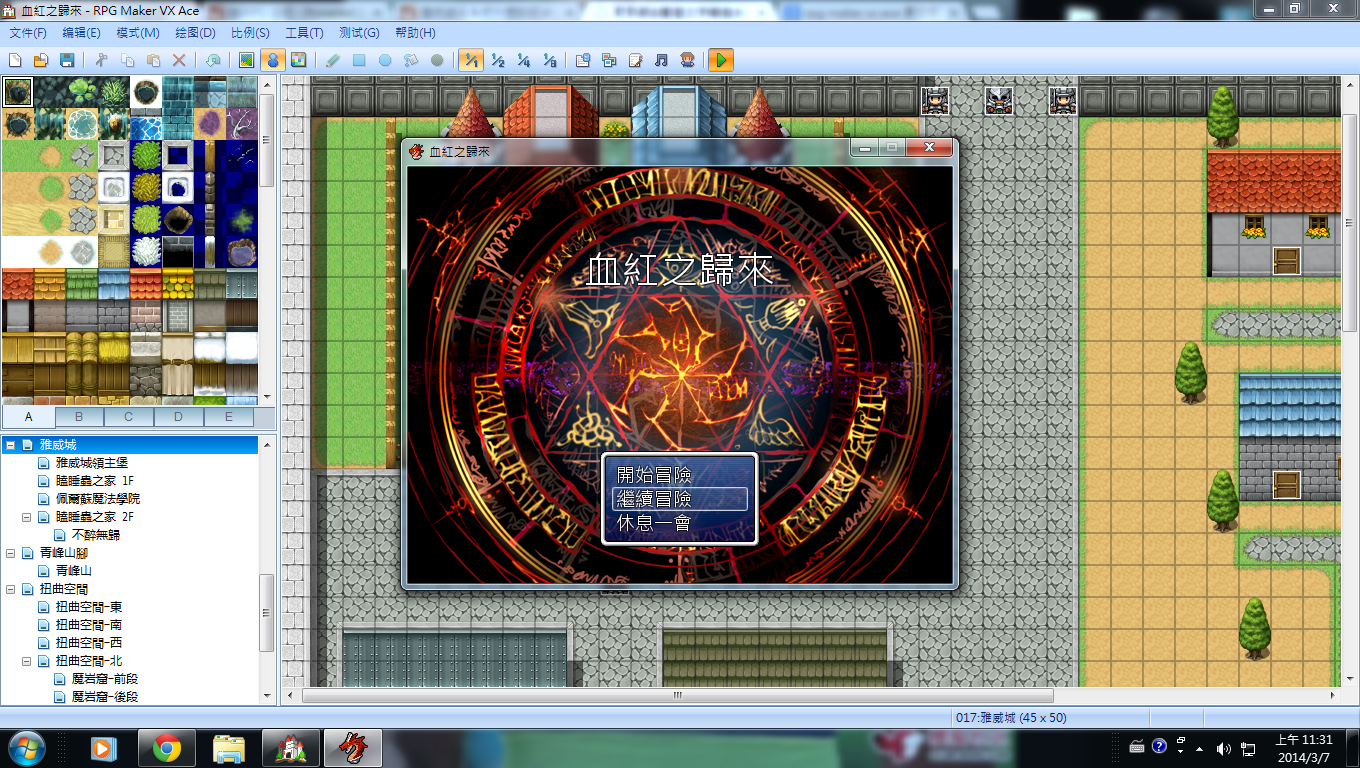Switch to Region editing mode

(x=298, y=60)
